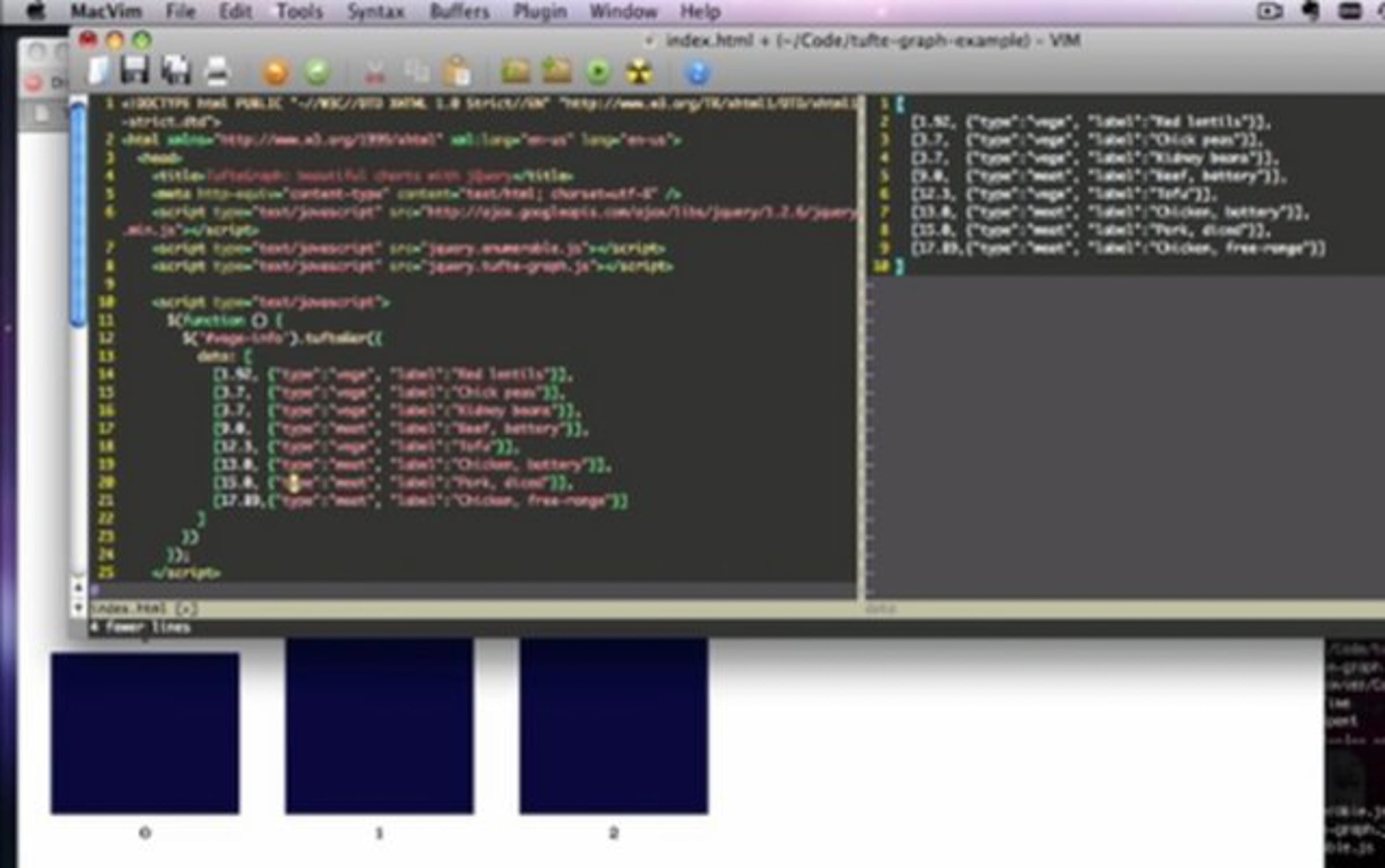Click the dark rectangular menu bar icon
The width and height of the screenshot is (1385, 868).
[x=1349, y=11]
